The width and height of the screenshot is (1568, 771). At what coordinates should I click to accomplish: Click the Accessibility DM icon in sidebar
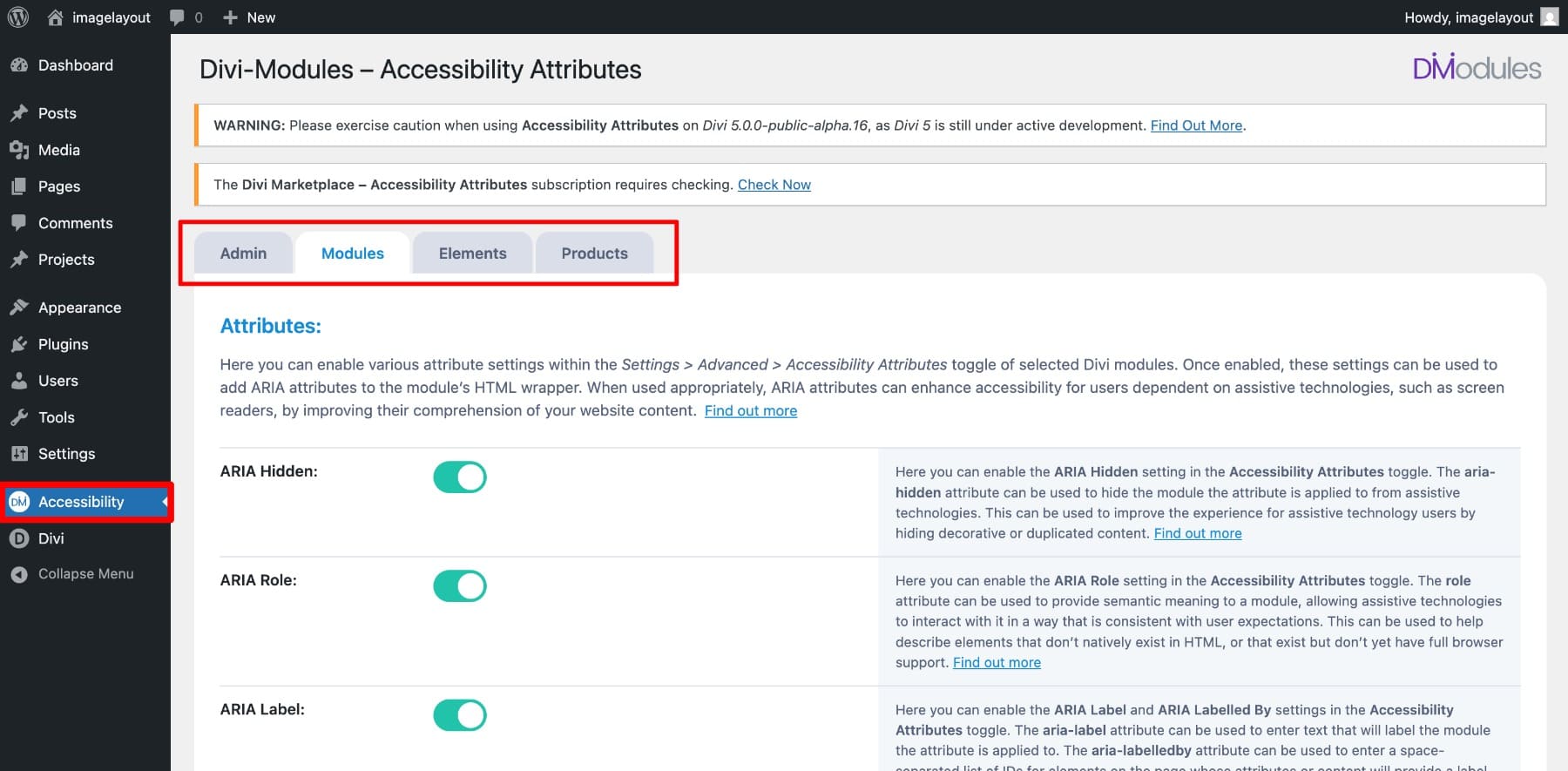(x=18, y=502)
